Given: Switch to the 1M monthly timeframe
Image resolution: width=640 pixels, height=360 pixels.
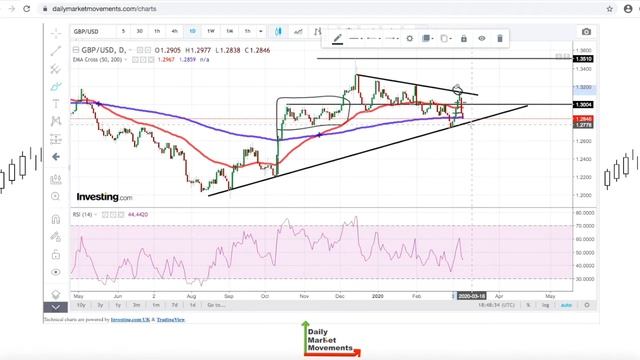Looking at the screenshot, I should coord(230,31).
